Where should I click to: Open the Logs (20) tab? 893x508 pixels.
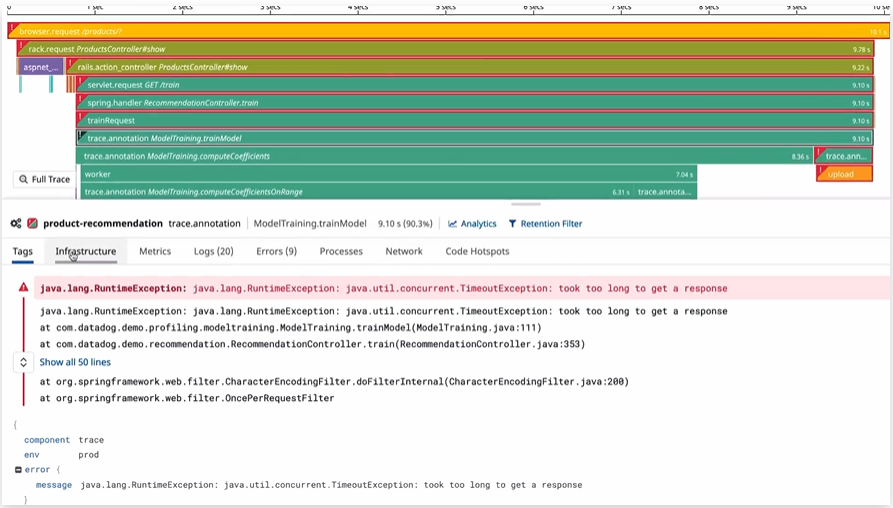[x=213, y=251]
